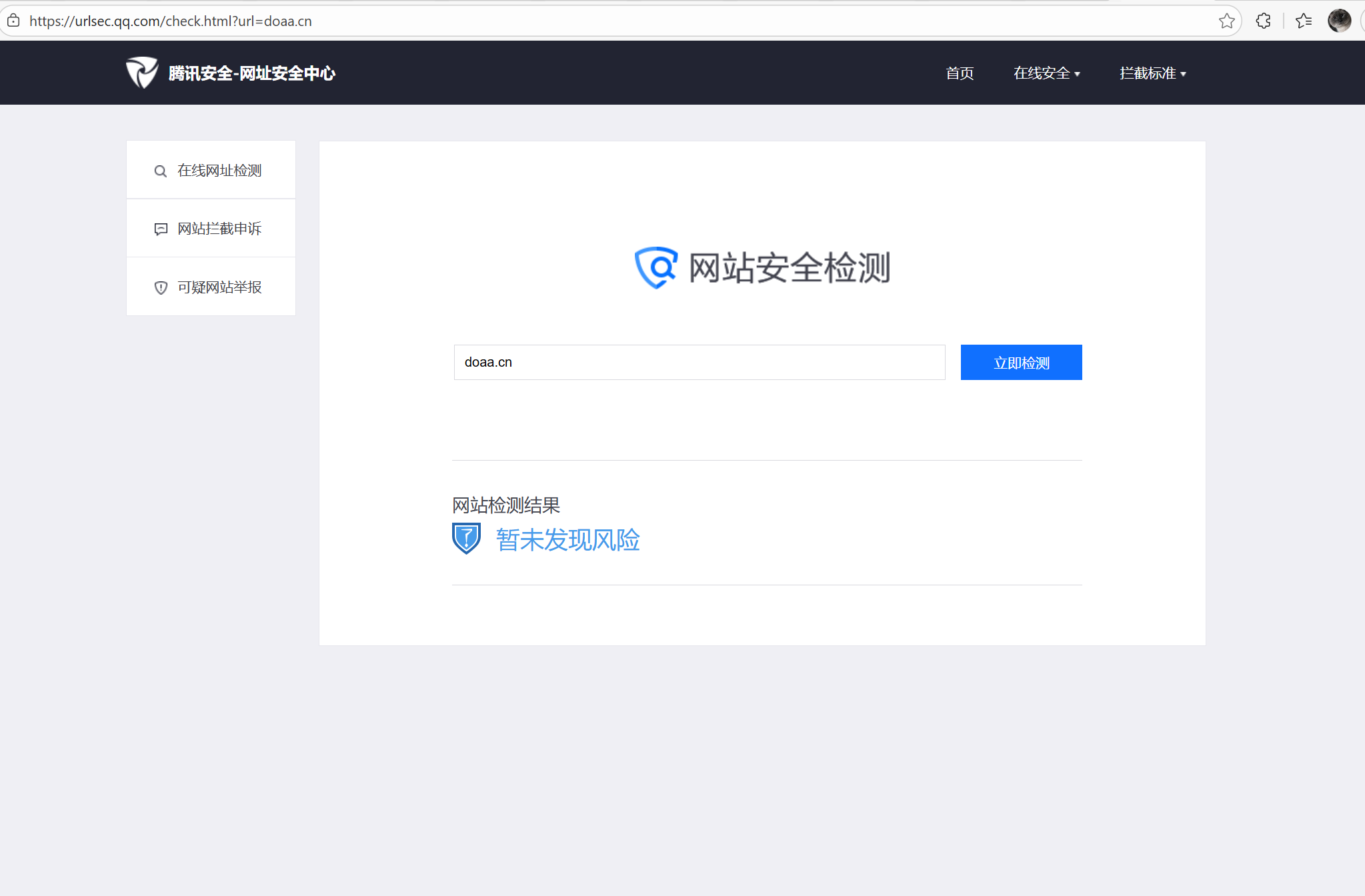Viewport: 1365px width, 896px height.
Task: Click the 腾讯安全-网址安全中心 title link
Action: coord(252,73)
